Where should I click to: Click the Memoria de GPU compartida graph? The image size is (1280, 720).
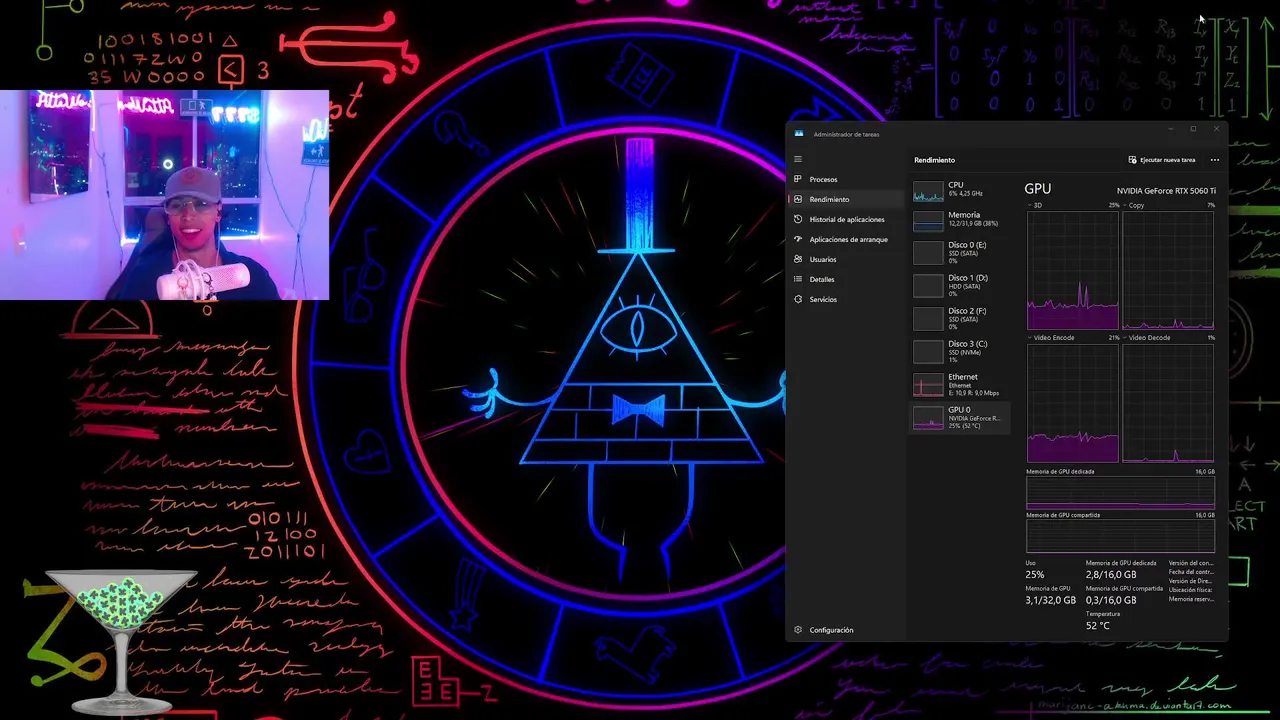coord(1121,537)
